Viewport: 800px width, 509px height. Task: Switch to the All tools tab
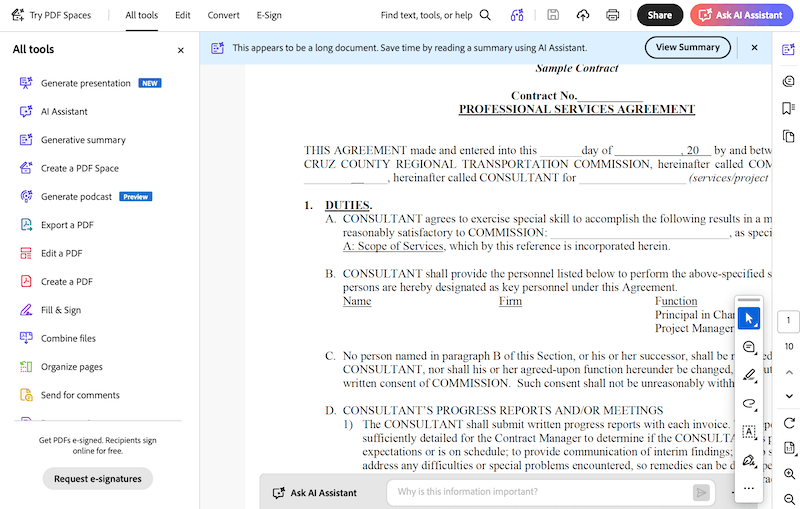click(141, 15)
